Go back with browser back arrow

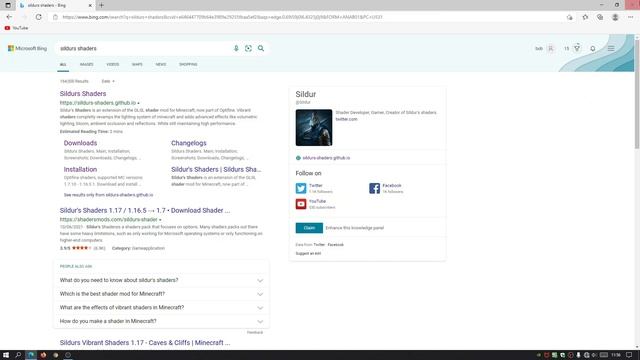coord(9,17)
